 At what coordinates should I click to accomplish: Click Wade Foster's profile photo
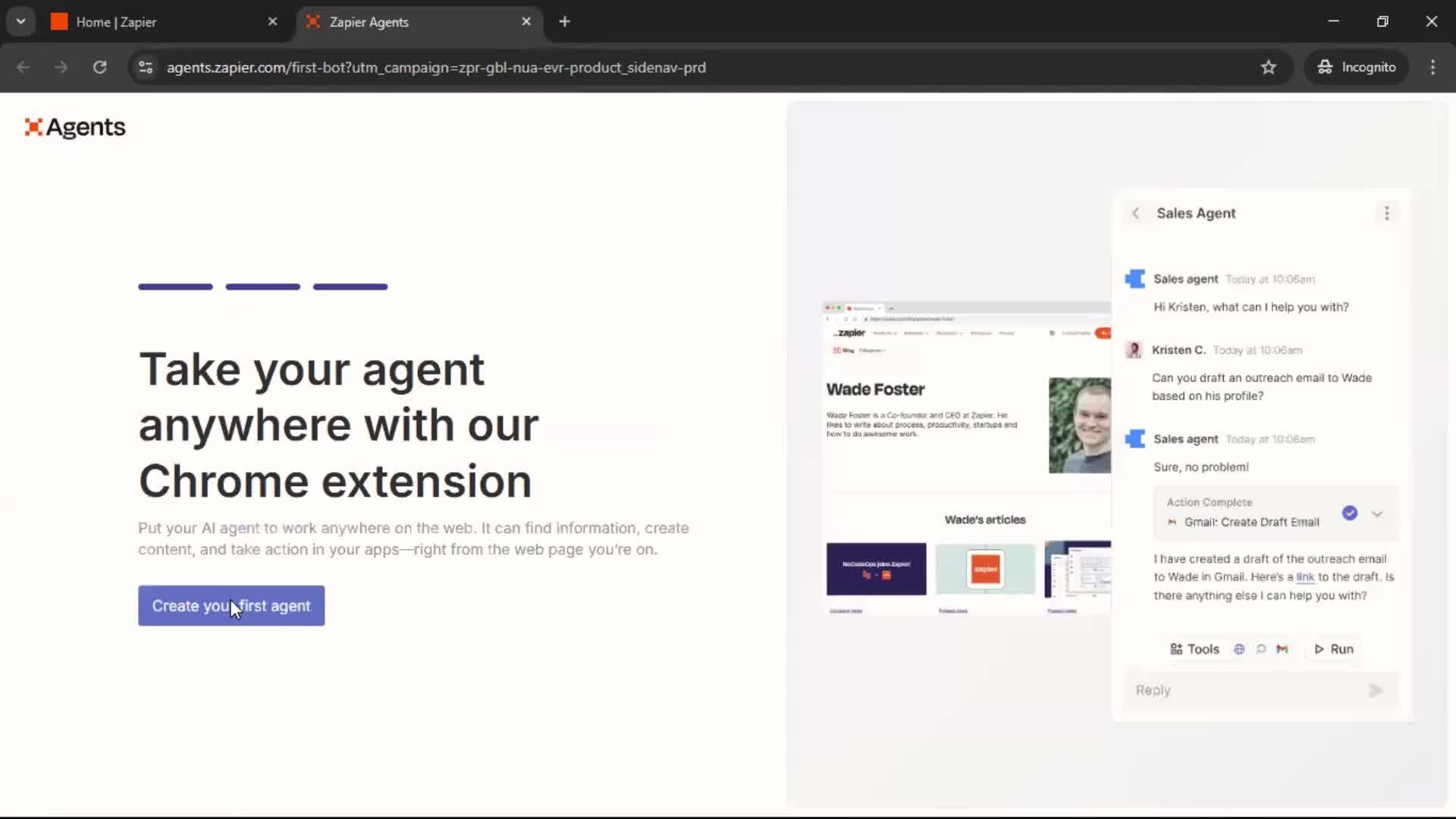pos(1080,425)
